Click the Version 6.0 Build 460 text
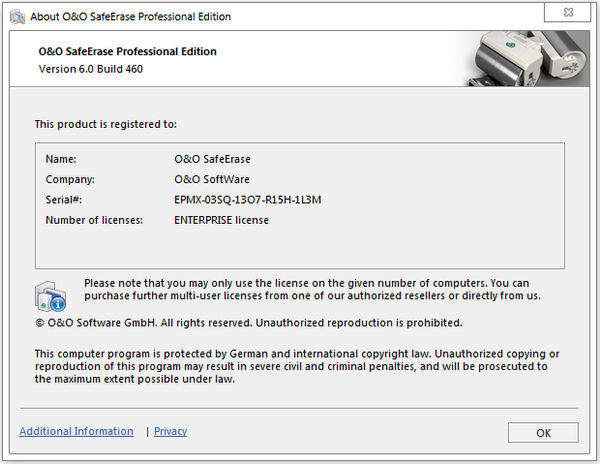The width and height of the screenshot is (600, 464). point(88,68)
